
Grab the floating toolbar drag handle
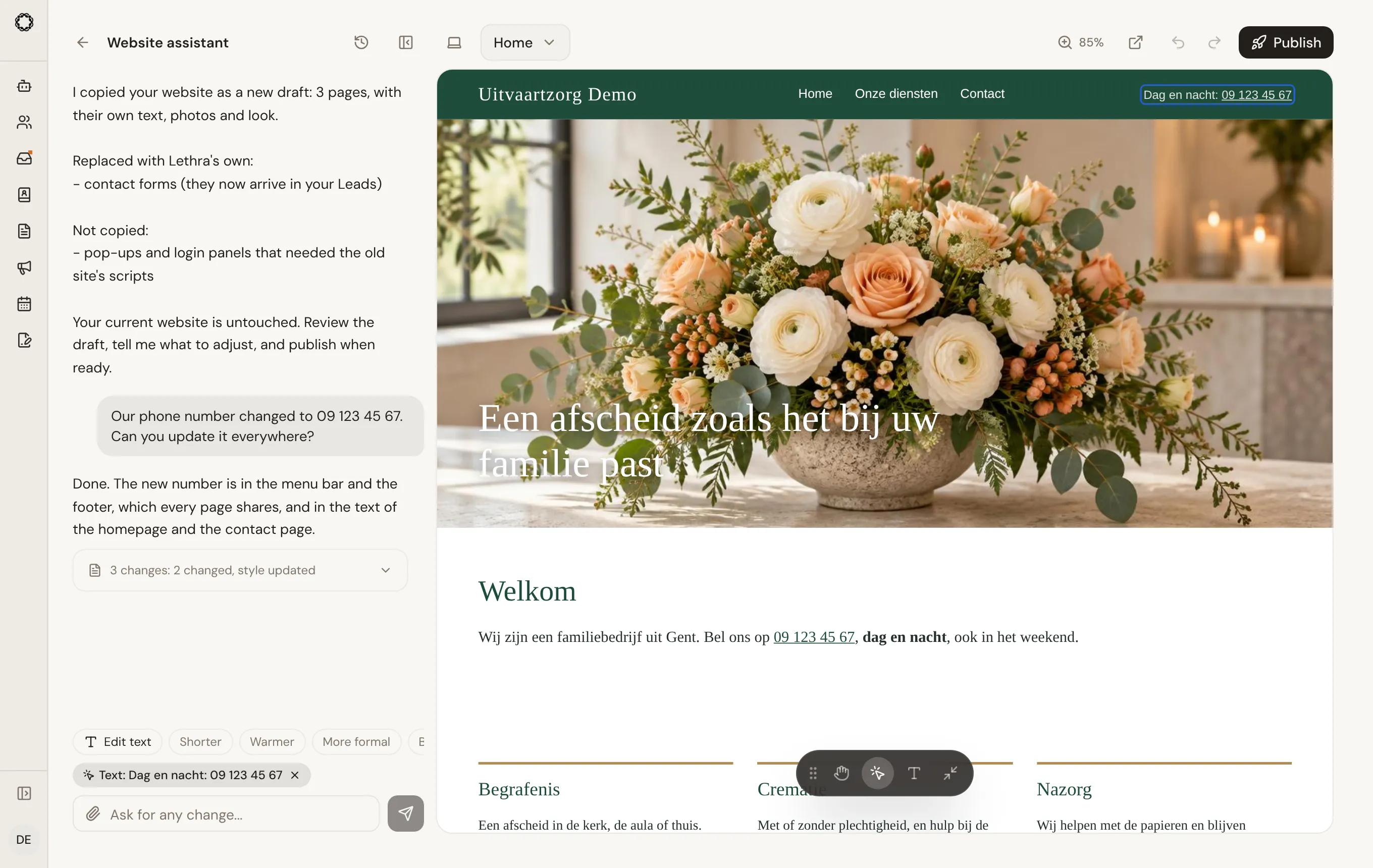[813, 774]
